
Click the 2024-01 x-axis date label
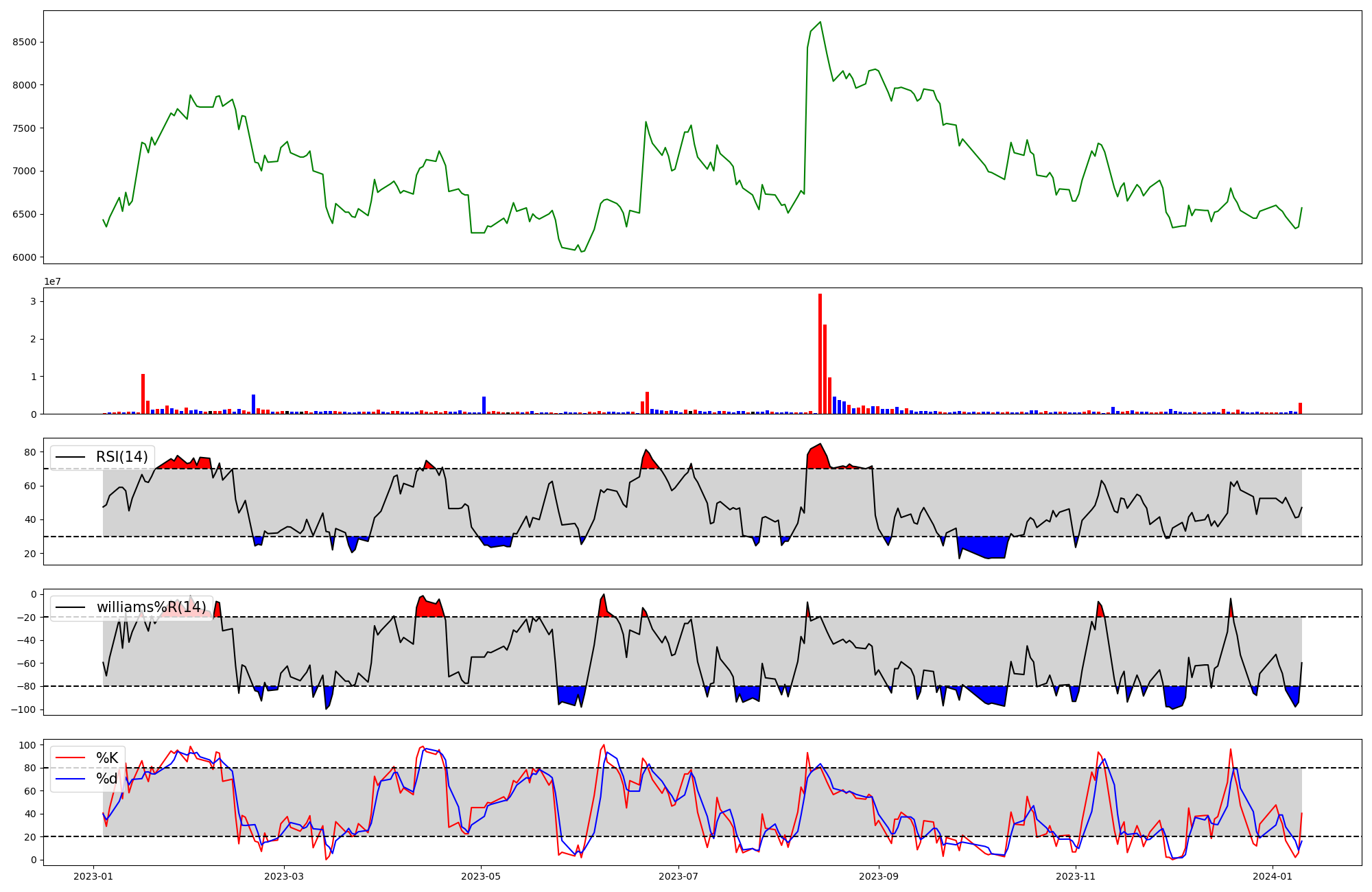[x=1273, y=876]
